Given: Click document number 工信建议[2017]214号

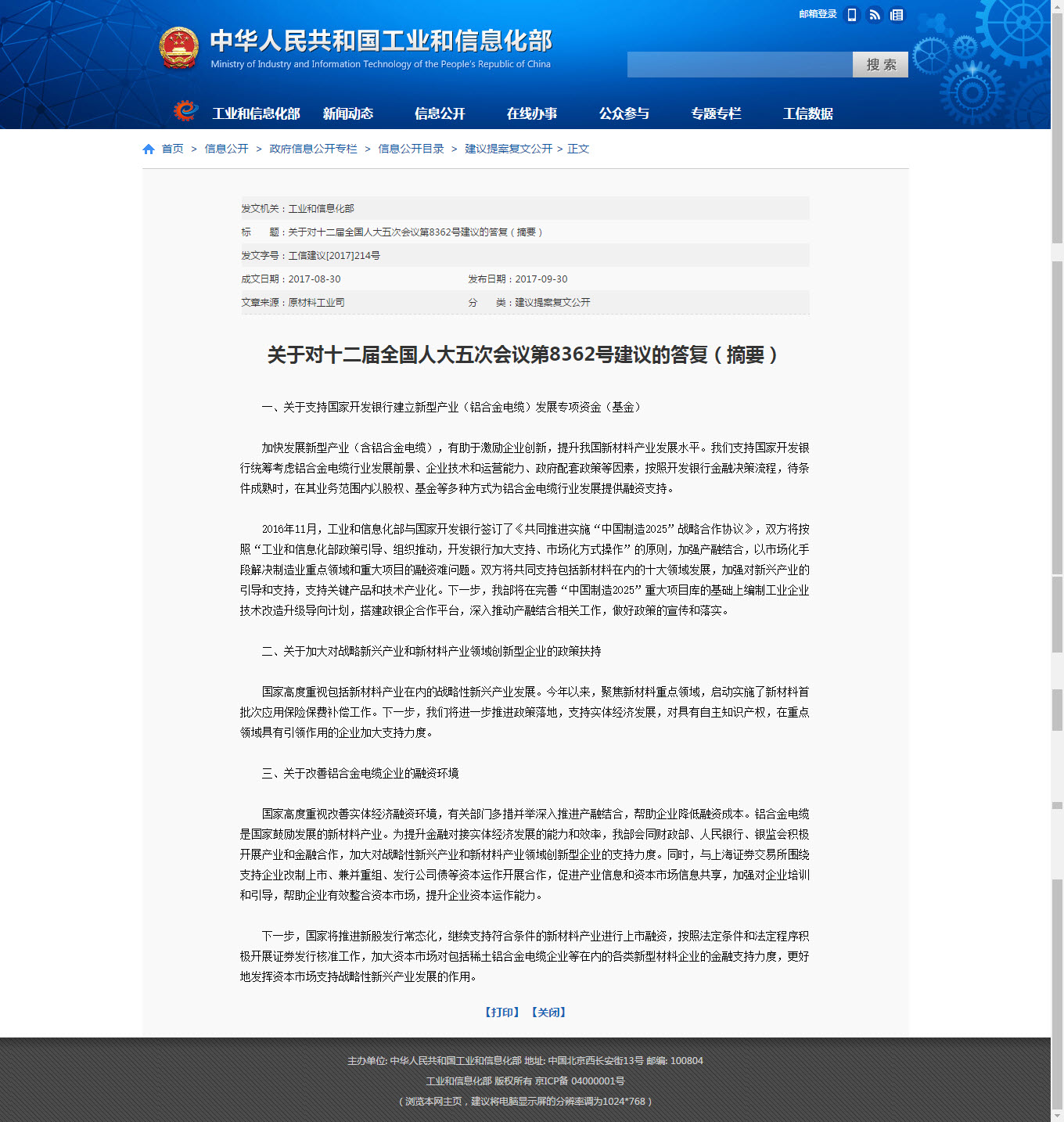Looking at the screenshot, I should click(x=334, y=256).
